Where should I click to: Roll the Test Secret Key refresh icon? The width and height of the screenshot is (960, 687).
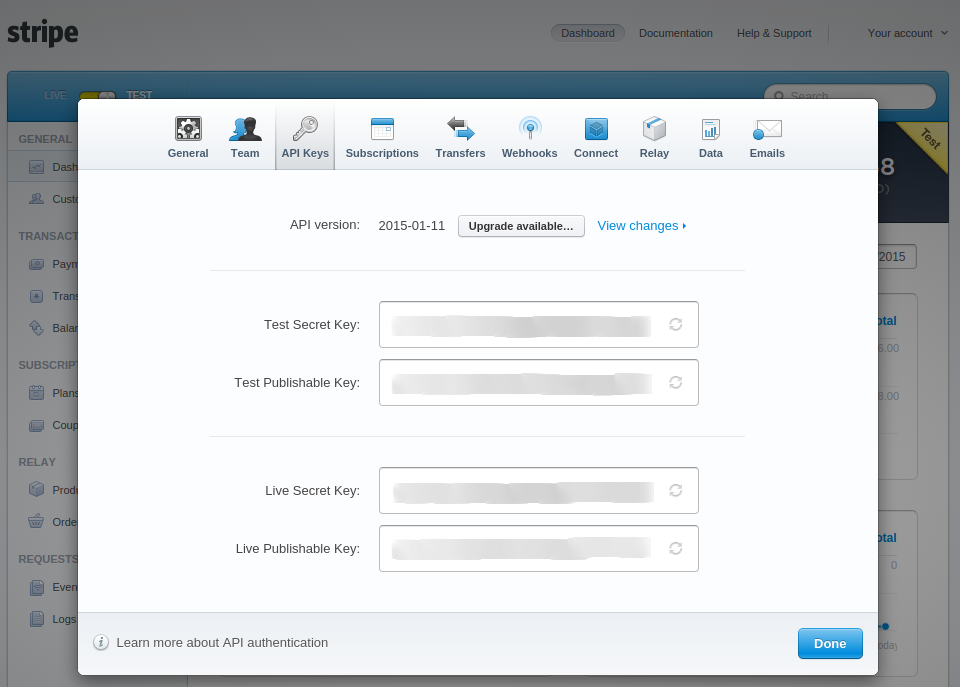[675, 325]
